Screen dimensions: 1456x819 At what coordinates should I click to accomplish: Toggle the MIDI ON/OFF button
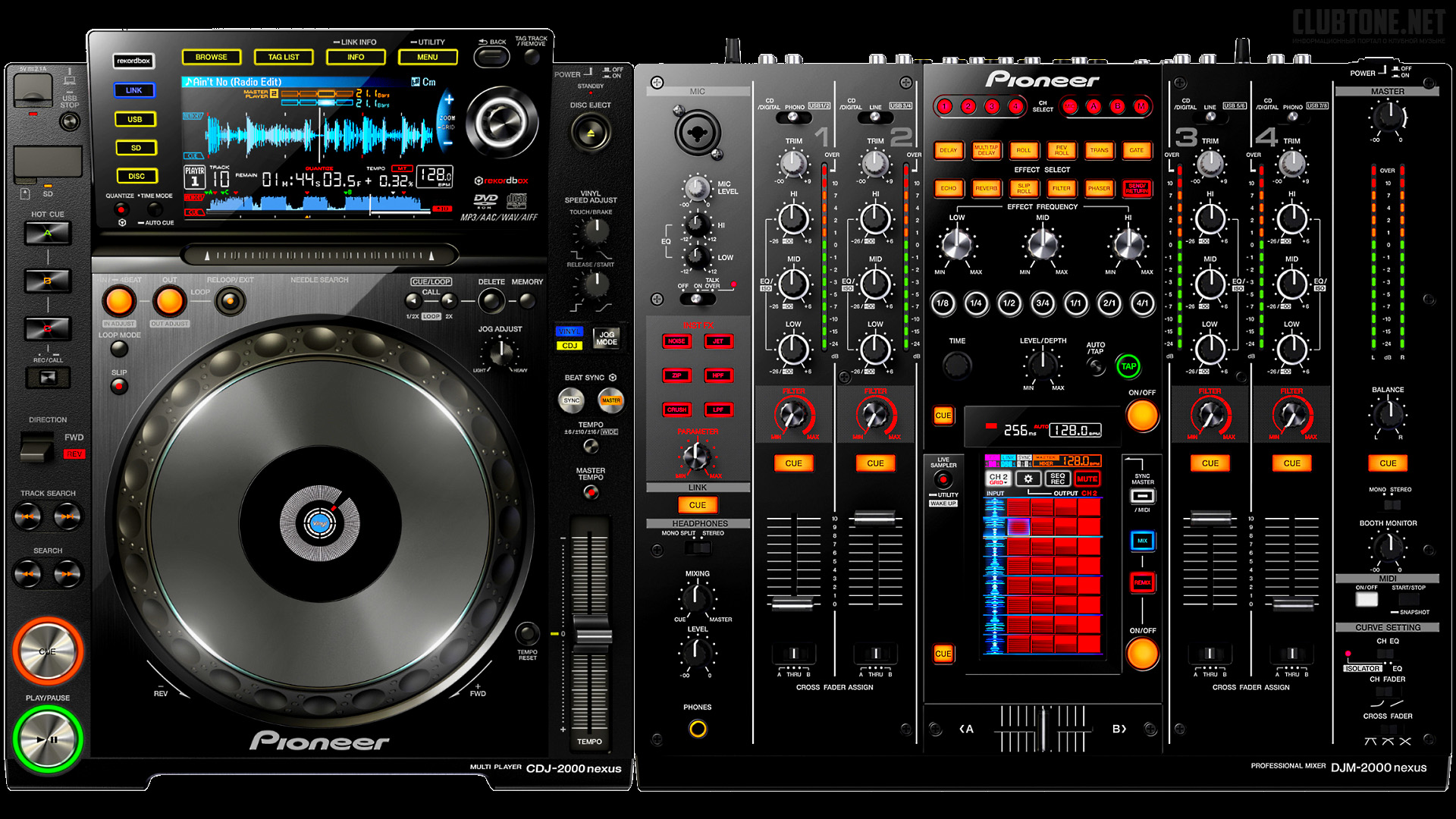pos(1367,600)
